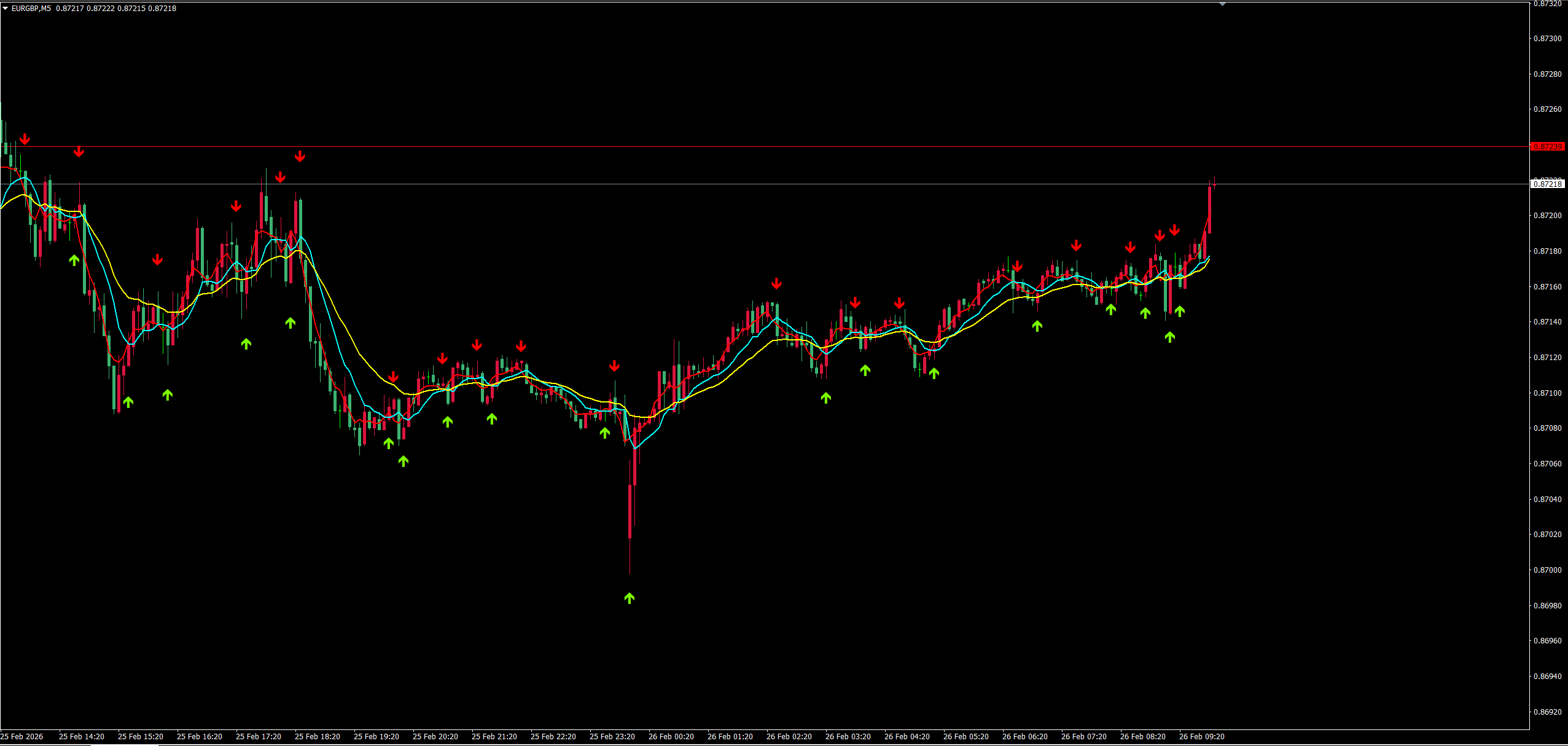Click the 25 Feb 2026 date label

[x=22, y=736]
